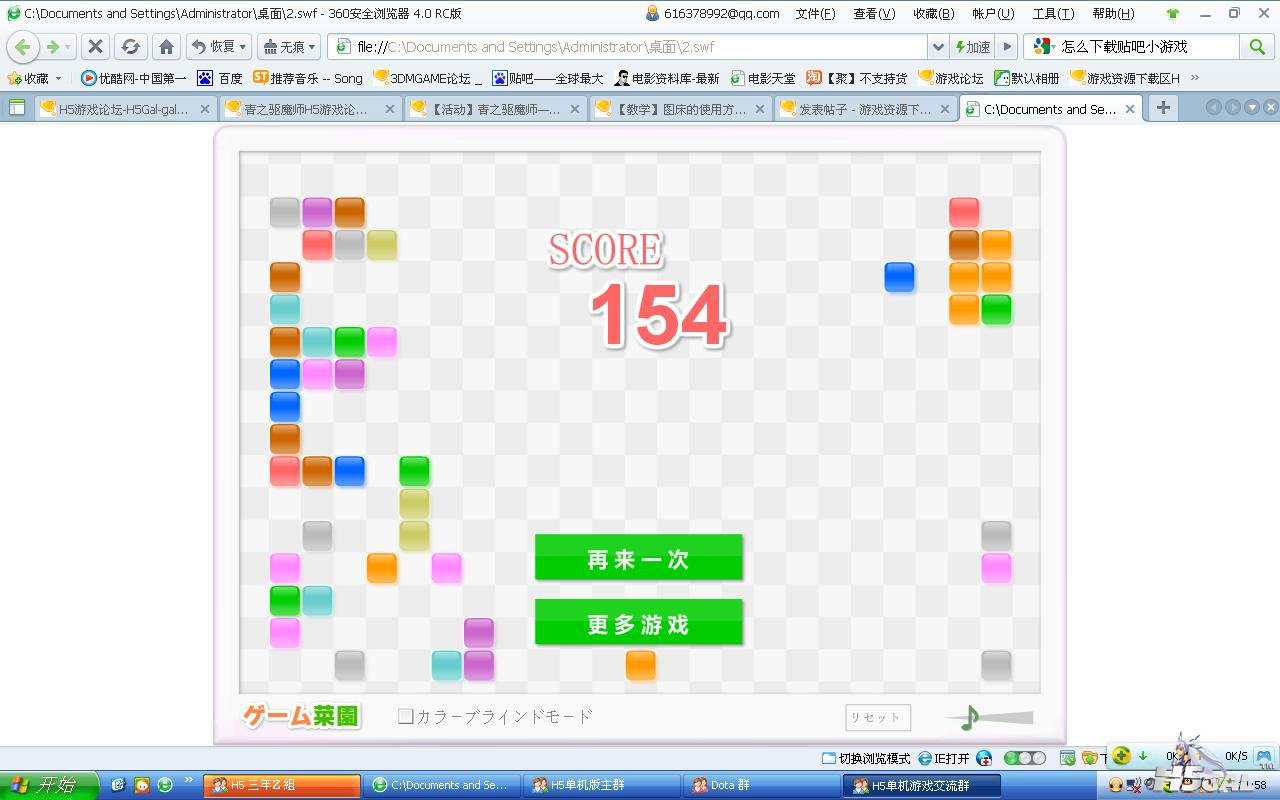Screen dimensions: 1280x800
Task: Click IE打开 in the status bar
Action: tap(944, 758)
